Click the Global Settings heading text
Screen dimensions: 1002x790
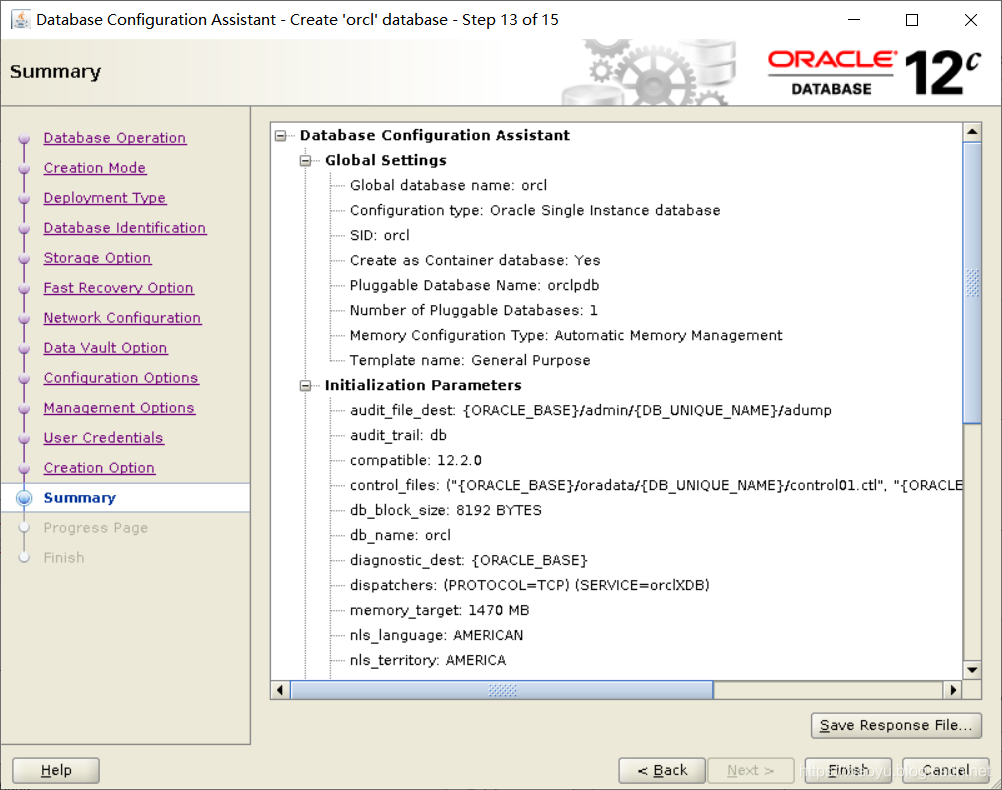point(385,160)
